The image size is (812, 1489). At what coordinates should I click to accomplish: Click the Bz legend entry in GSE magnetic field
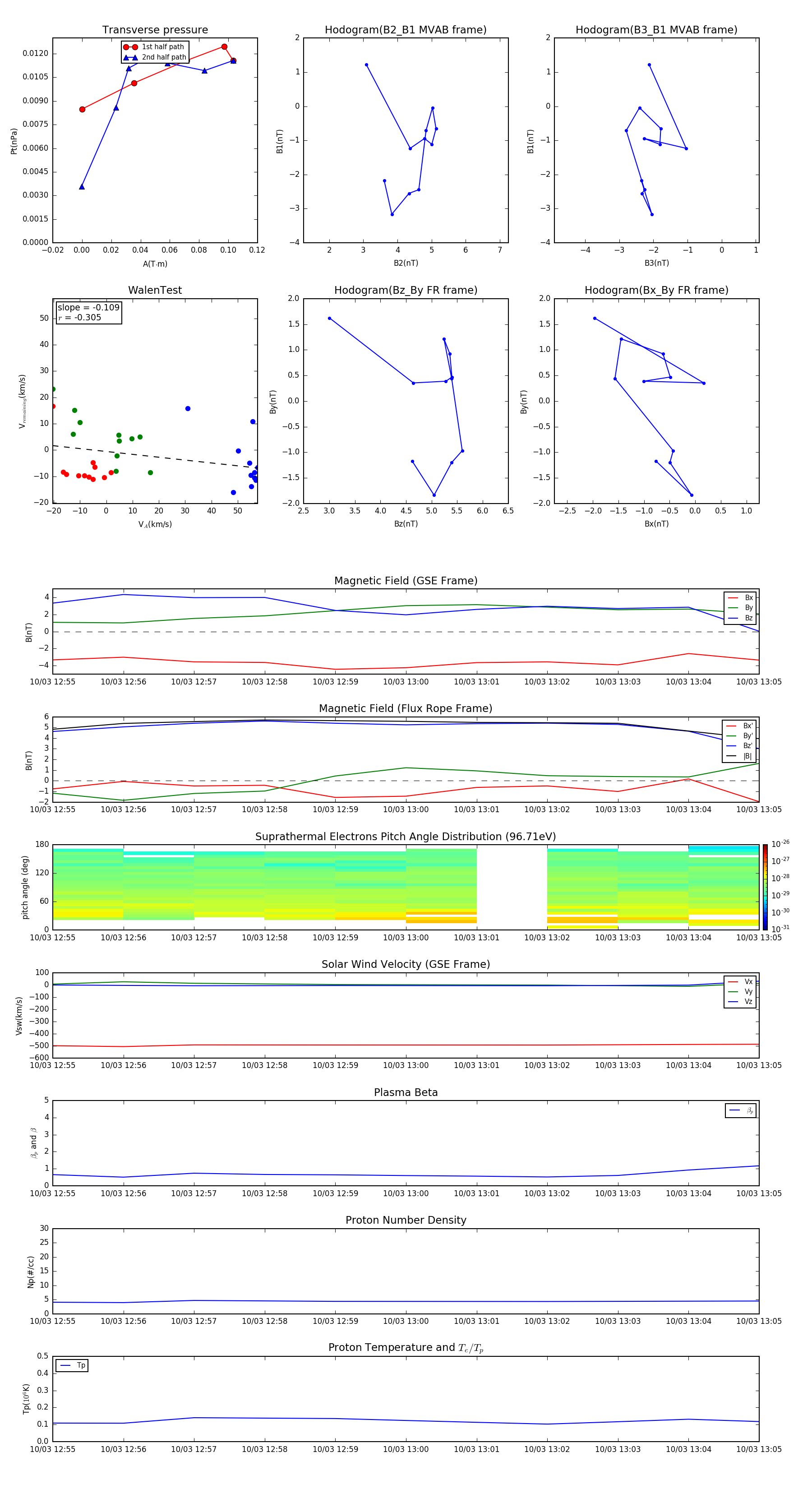coord(740,618)
